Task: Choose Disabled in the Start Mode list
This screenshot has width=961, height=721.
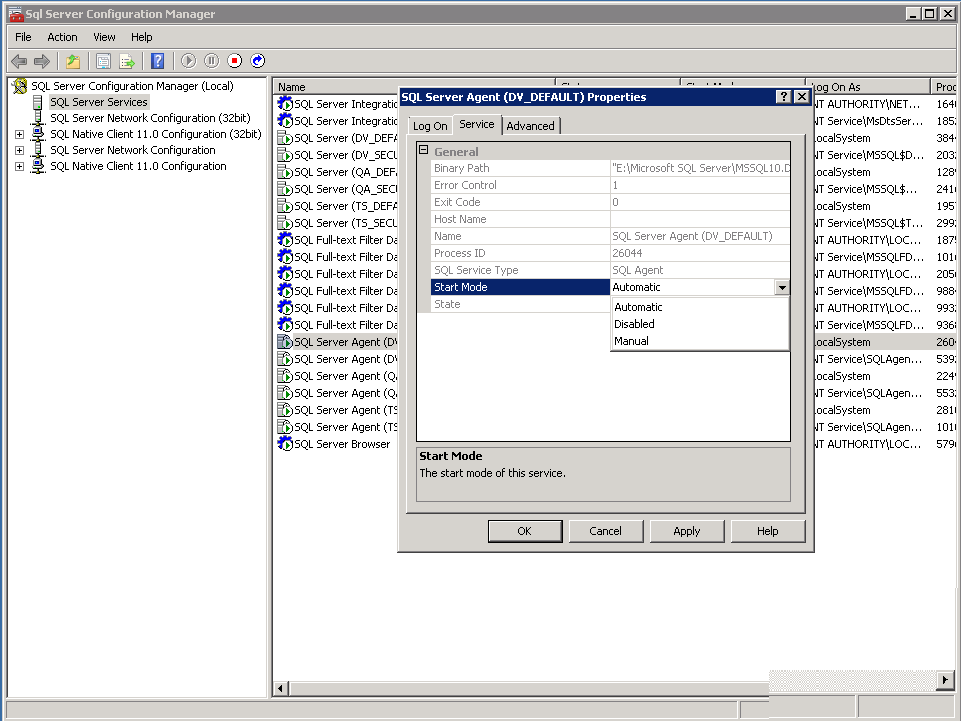Action: (x=699, y=324)
